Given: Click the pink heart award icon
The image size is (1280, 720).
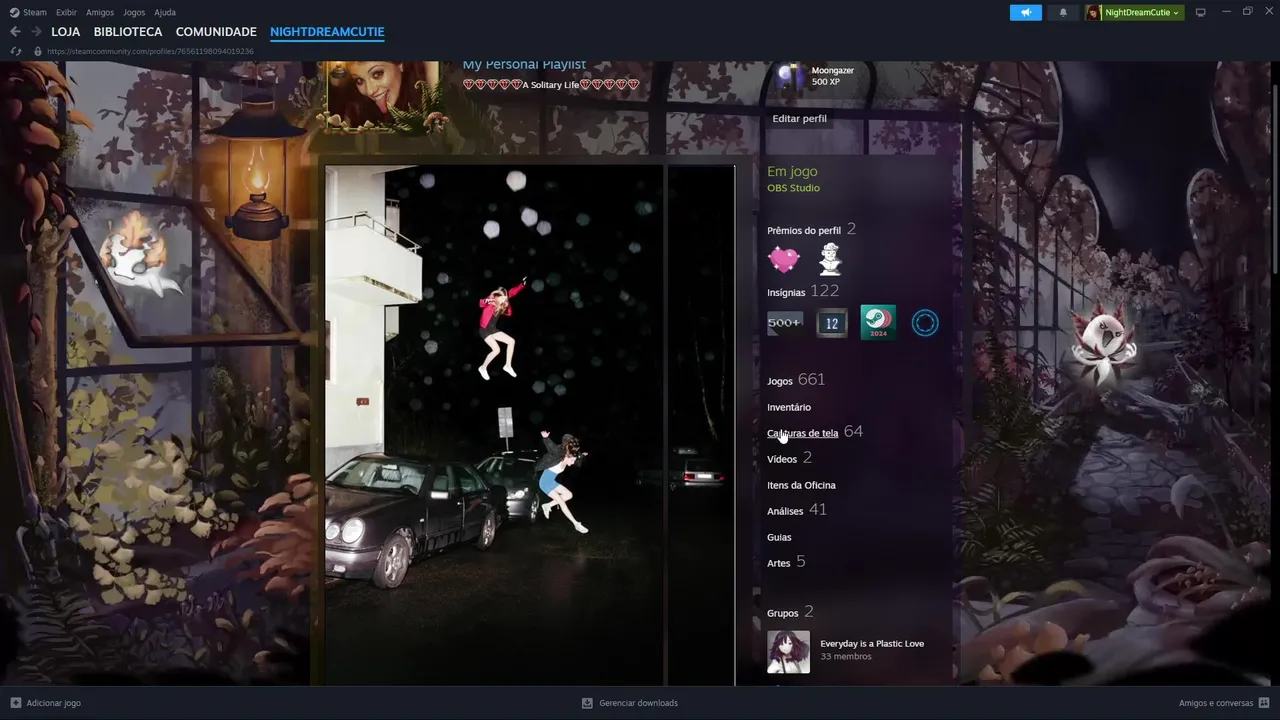Looking at the screenshot, I should click(x=784, y=260).
